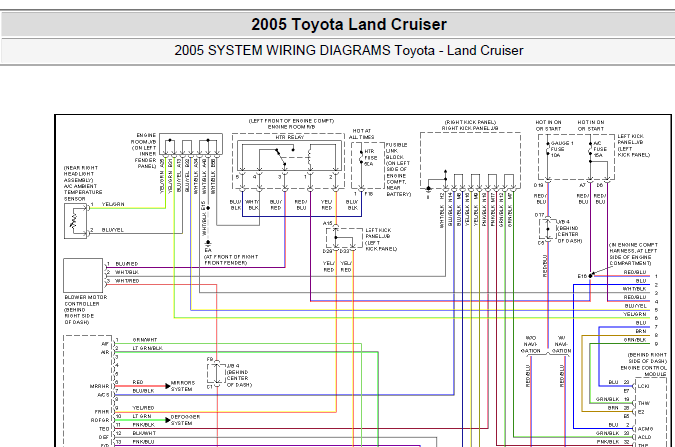
Task: Click the ENGINE ROOM R/B label
Action: [x=291, y=127]
